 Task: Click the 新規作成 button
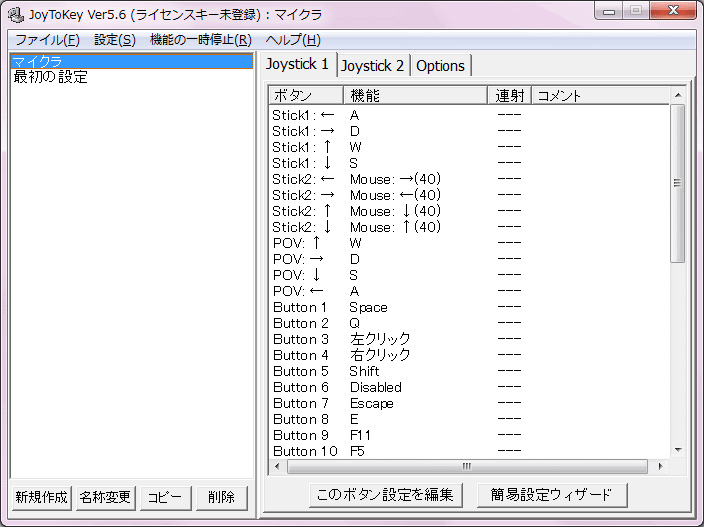[x=41, y=497]
